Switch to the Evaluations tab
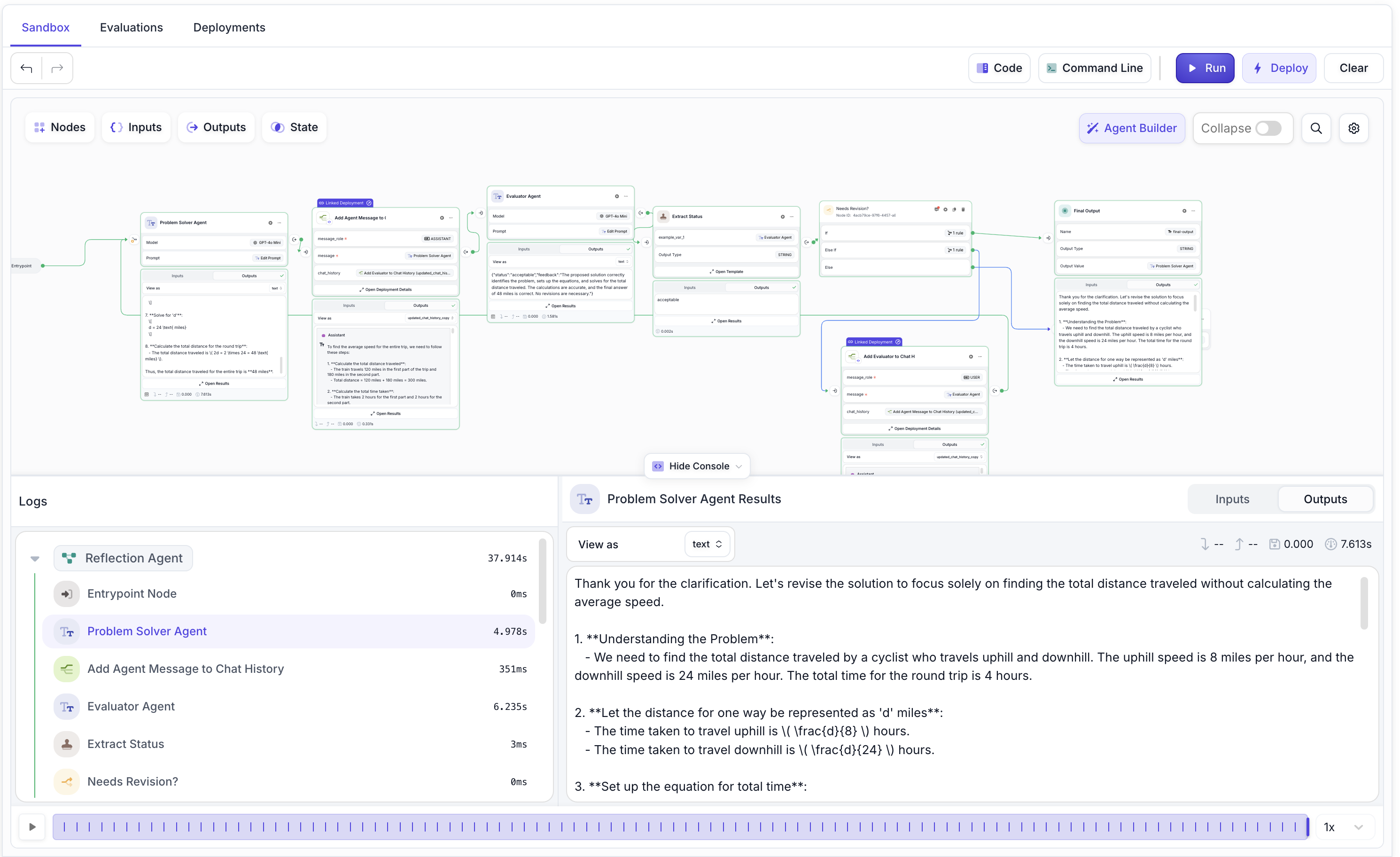The width and height of the screenshot is (1400, 857). (x=131, y=27)
